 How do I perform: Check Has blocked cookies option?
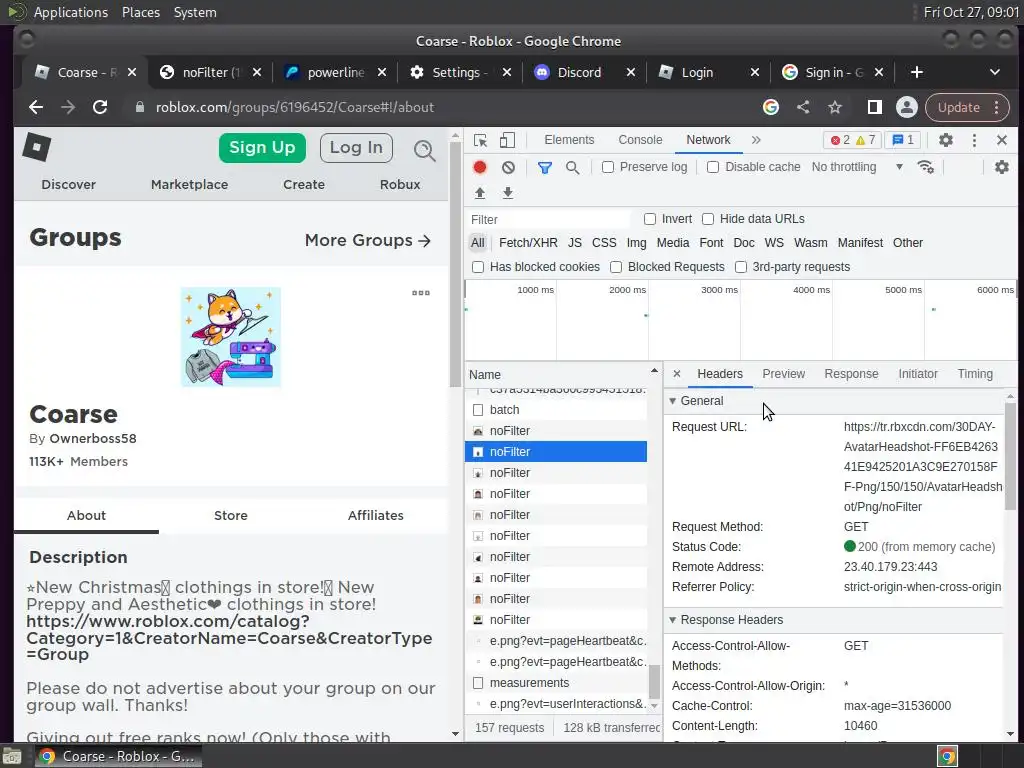coord(478,267)
